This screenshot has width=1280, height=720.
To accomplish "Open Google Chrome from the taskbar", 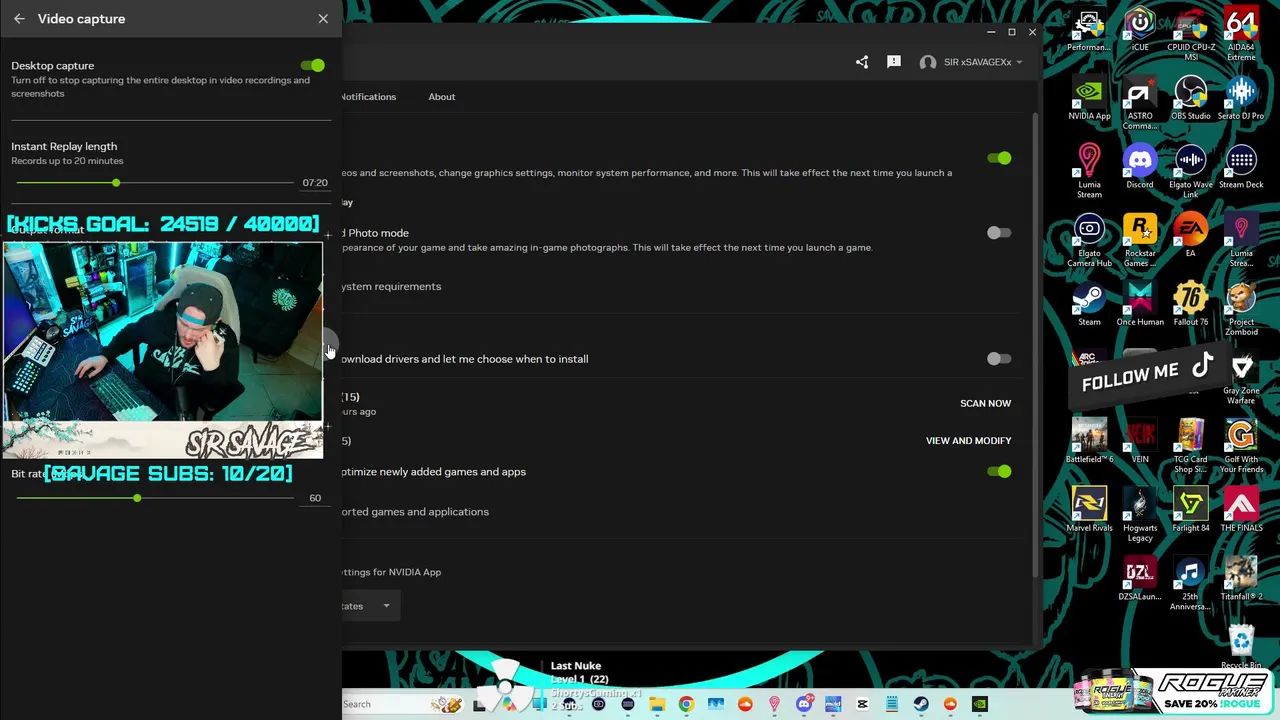I will pos(686,704).
